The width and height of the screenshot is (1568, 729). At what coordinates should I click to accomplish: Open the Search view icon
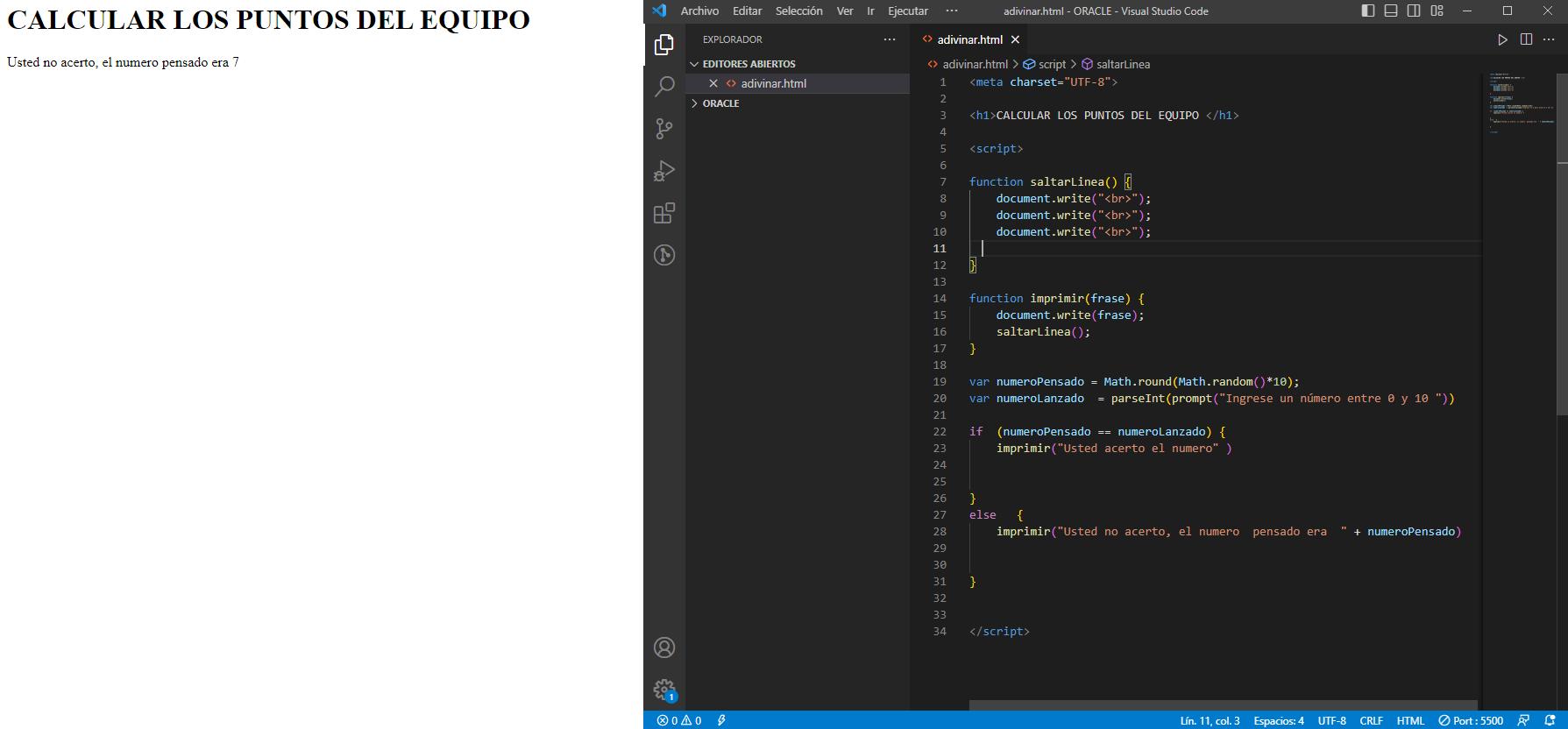pos(664,86)
